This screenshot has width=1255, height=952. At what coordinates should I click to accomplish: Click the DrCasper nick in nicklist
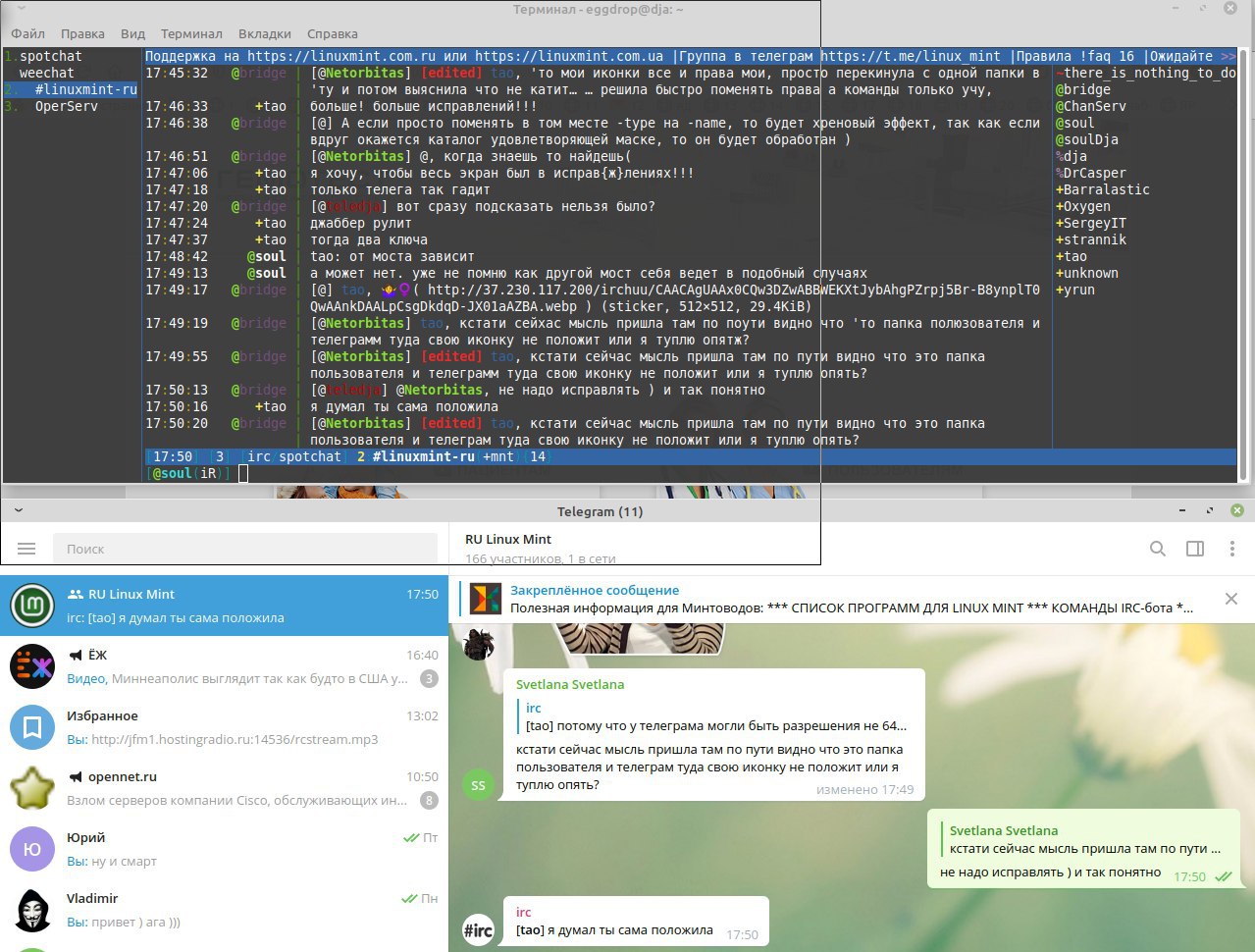coord(1095,173)
